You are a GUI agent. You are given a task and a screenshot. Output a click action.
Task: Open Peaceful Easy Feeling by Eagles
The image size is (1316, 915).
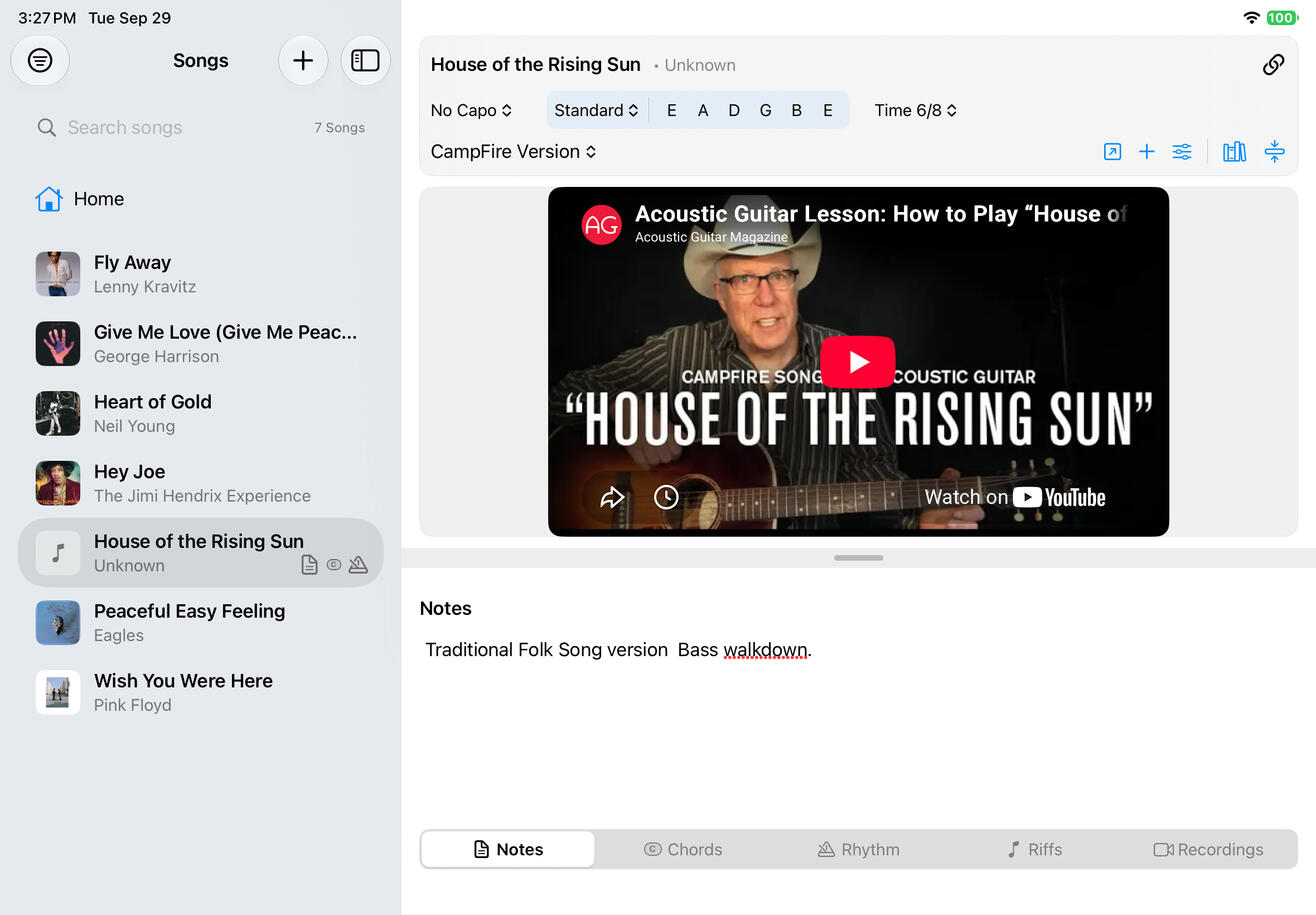point(201,622)
